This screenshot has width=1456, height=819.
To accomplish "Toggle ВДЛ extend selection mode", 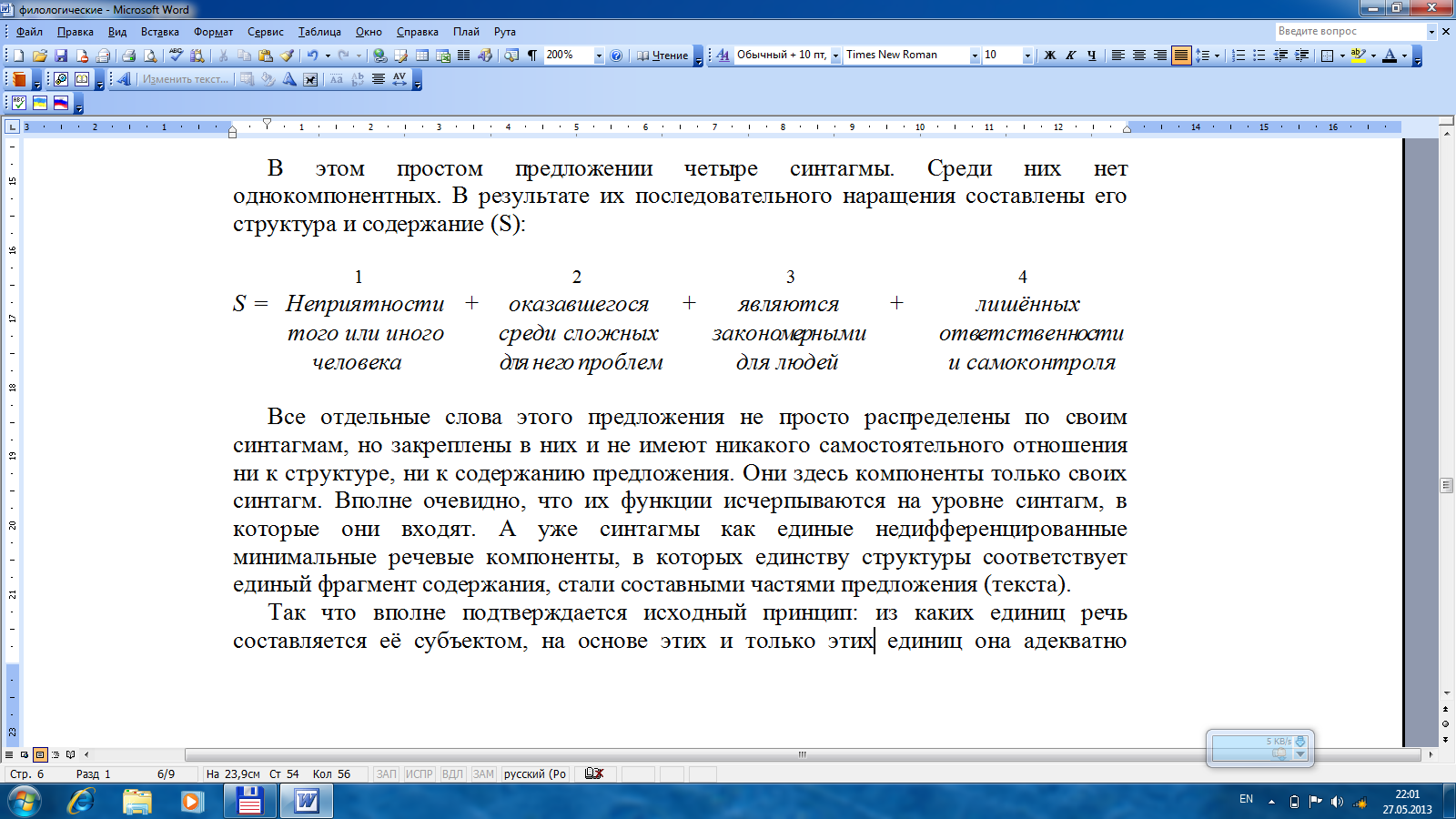I will 452,774.
